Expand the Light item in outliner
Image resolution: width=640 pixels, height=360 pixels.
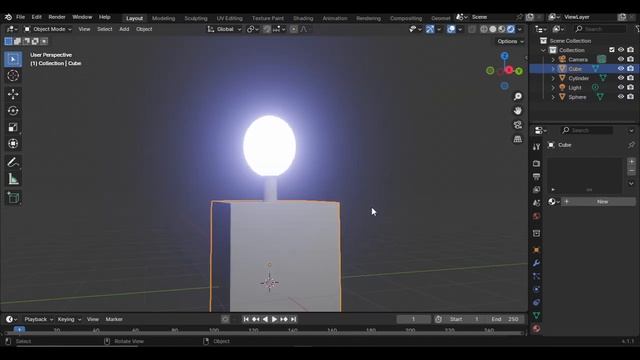(x=553, y=87)
